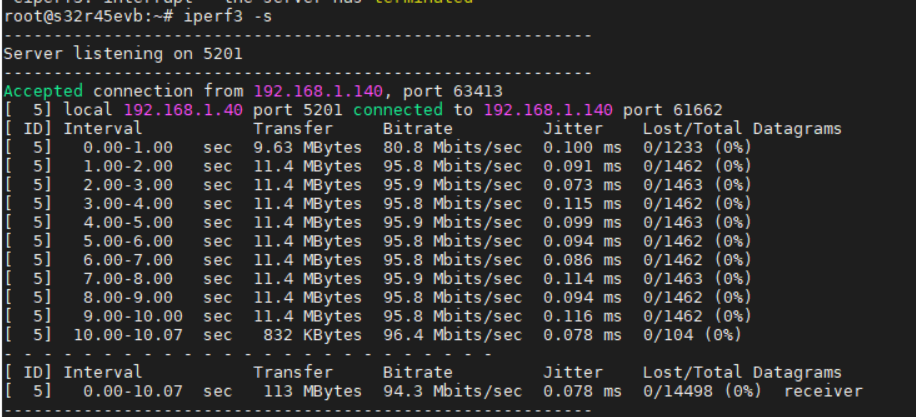The width and height of the screenshot is (916, 417).
Task: Click 'port 5201' in the local line
Action: [298, 110]
